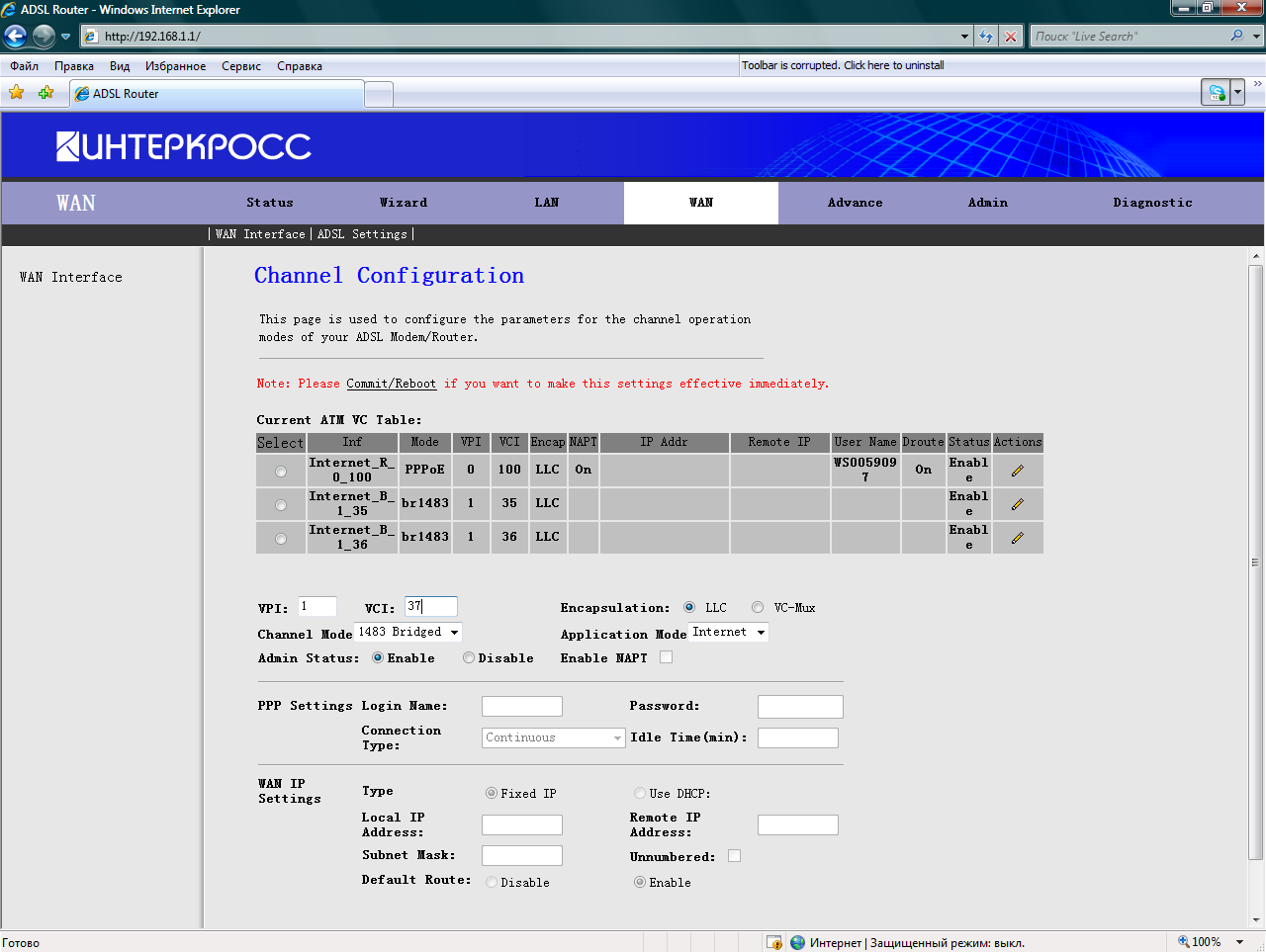This screenshot has height=952, width=1266.
Task: Open the search provider dropdown arrow
Action: 1257,37
